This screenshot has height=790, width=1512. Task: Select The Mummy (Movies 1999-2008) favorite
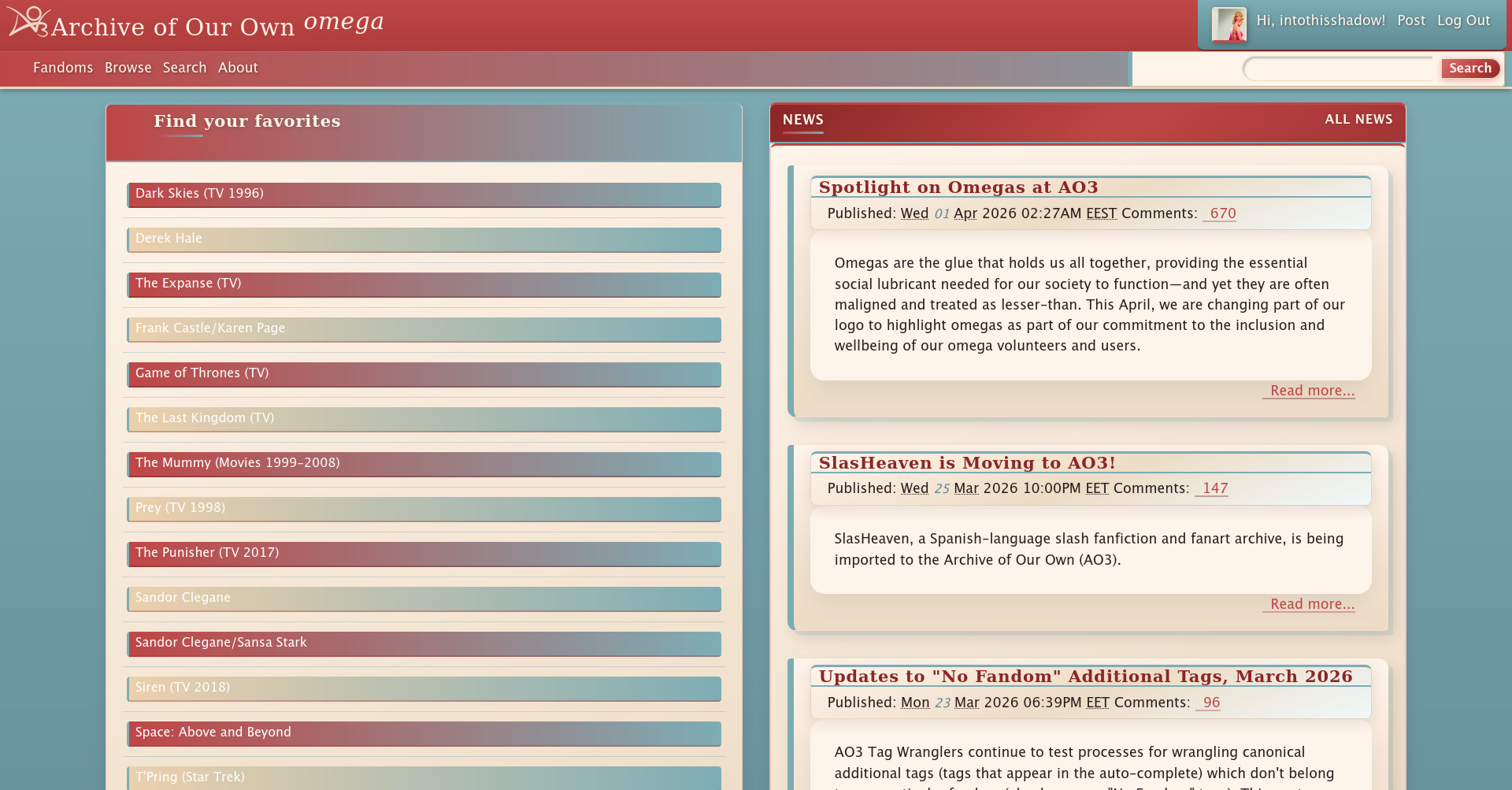point(423,464)
